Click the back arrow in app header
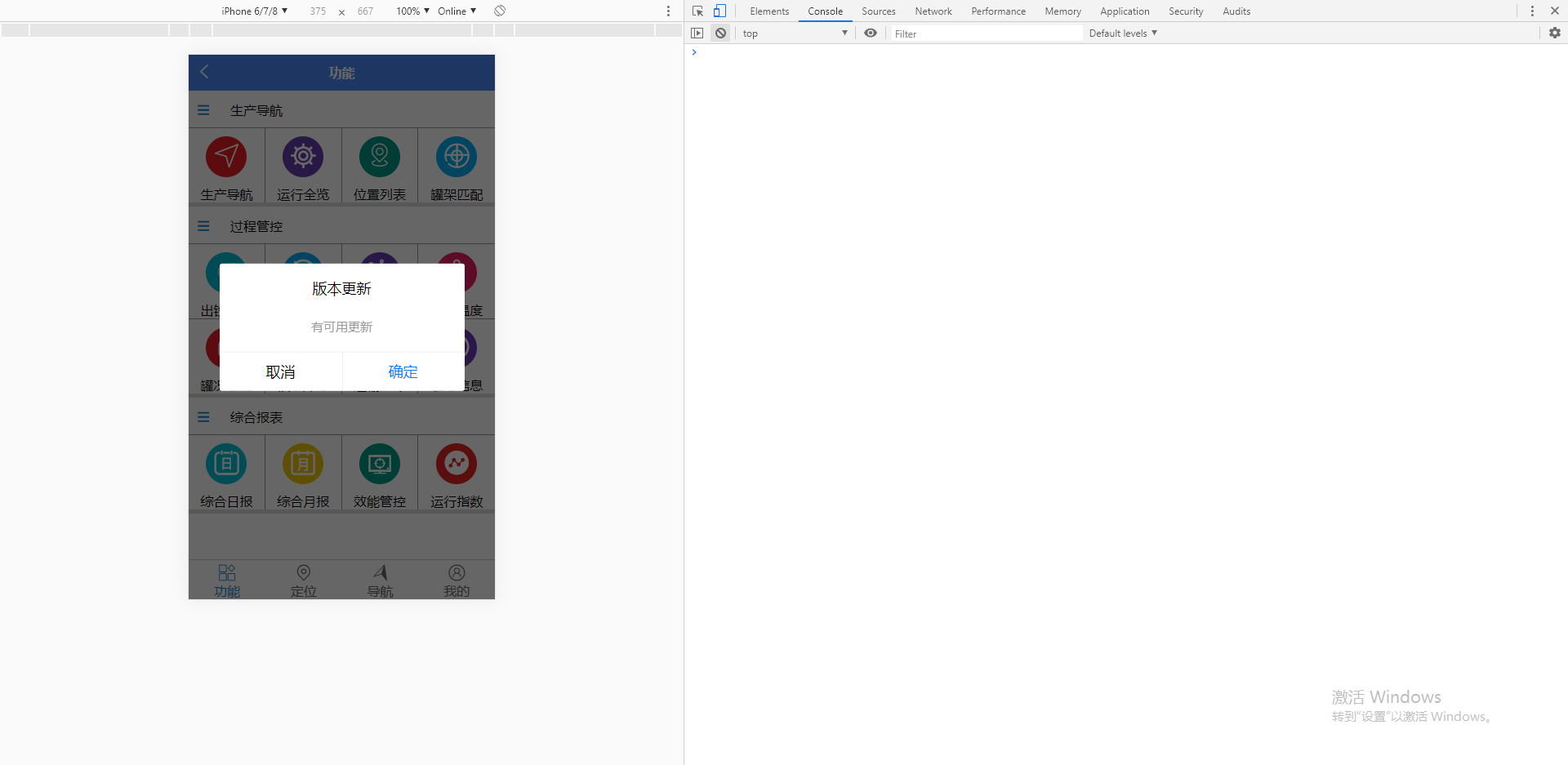Viewport: 1568px width, 765px height. tap(204, 72)
